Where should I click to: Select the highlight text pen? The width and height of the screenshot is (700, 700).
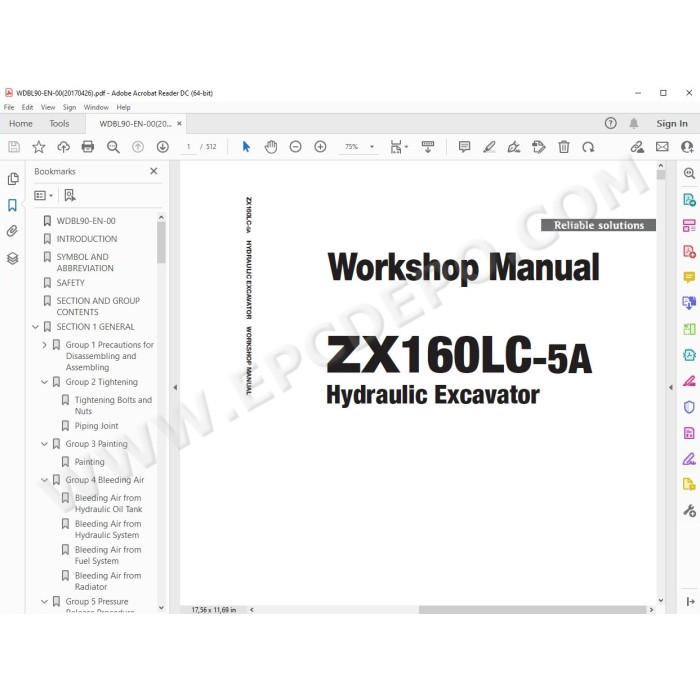coord(489,147)
